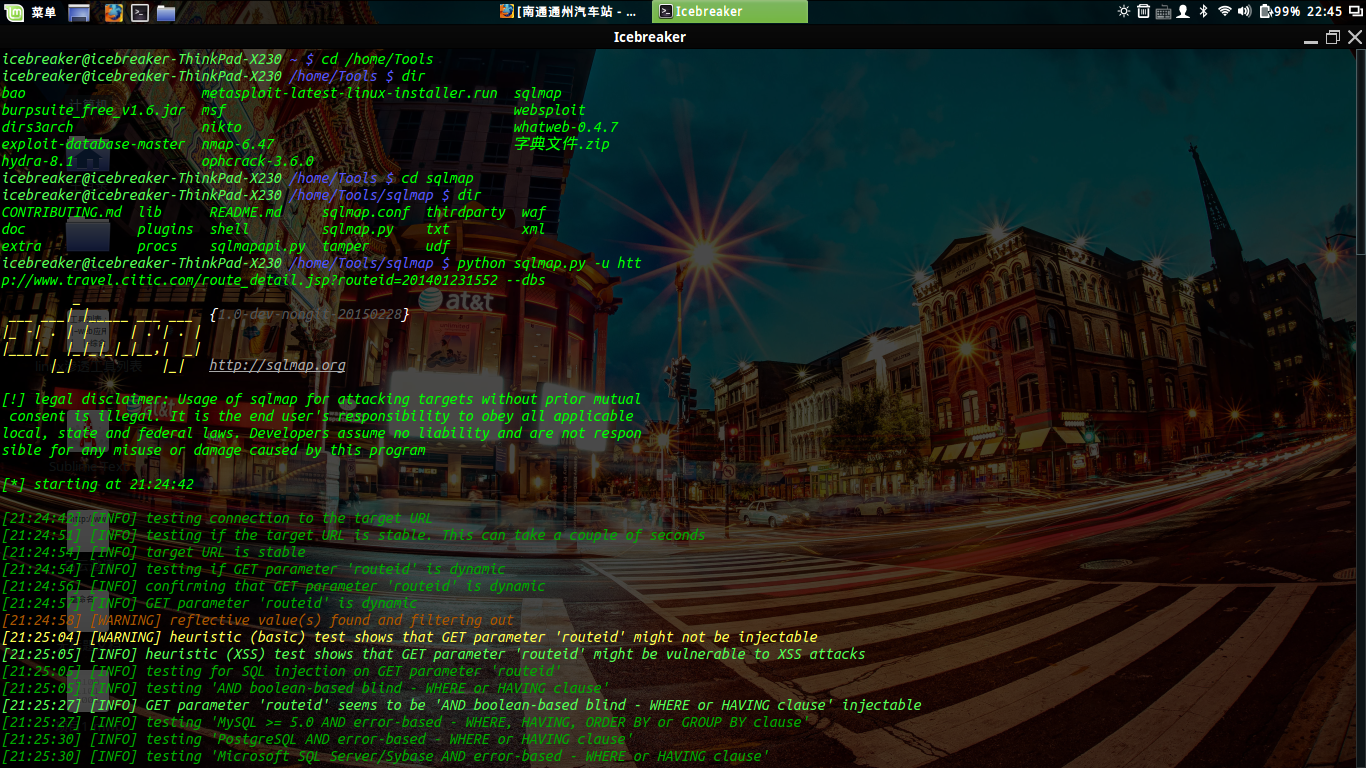Click the 21:25:27 'seems to be' injectable line
Screen dimensions: 1366x768
(462, 705)
